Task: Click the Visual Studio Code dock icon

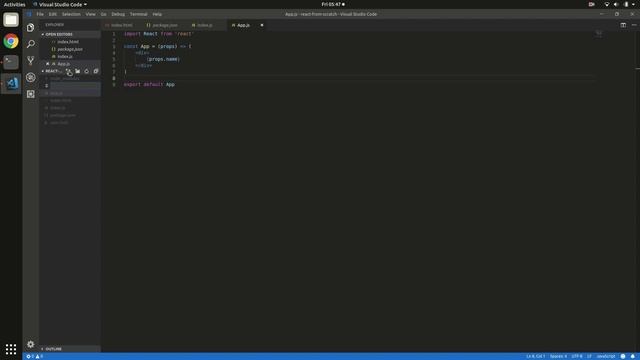Action: click(11, 83)
